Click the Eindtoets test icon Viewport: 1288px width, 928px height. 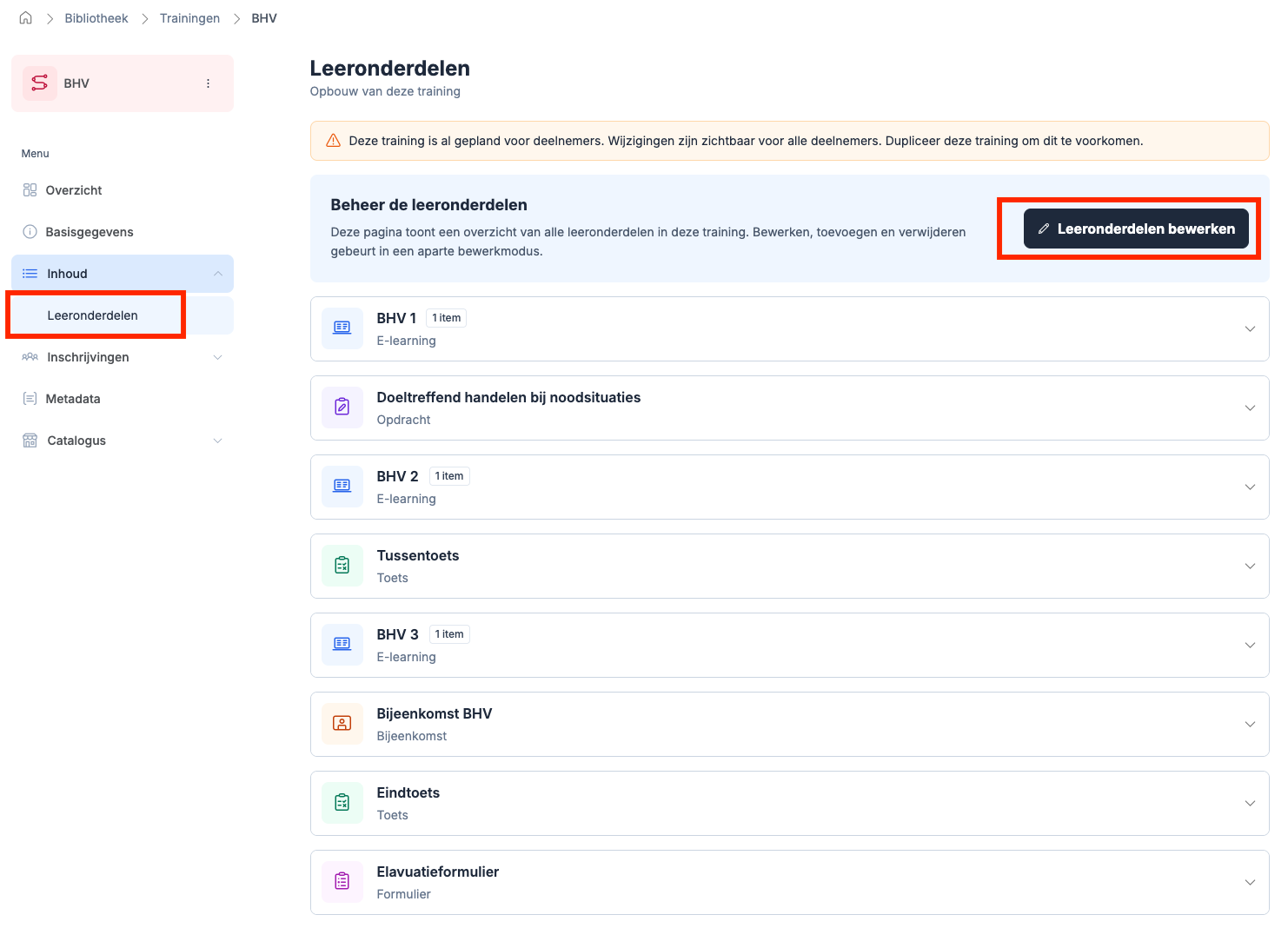[342, 803]
